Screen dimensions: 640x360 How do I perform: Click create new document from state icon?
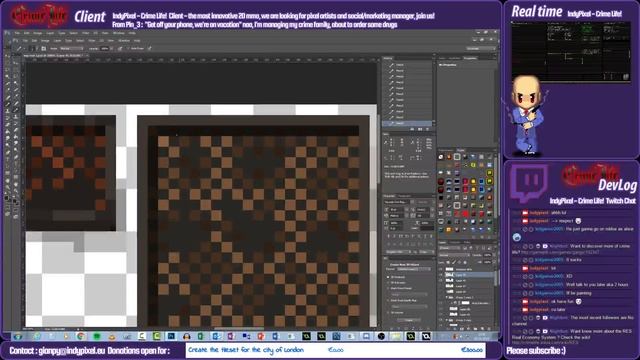click(x=412, y=129)
